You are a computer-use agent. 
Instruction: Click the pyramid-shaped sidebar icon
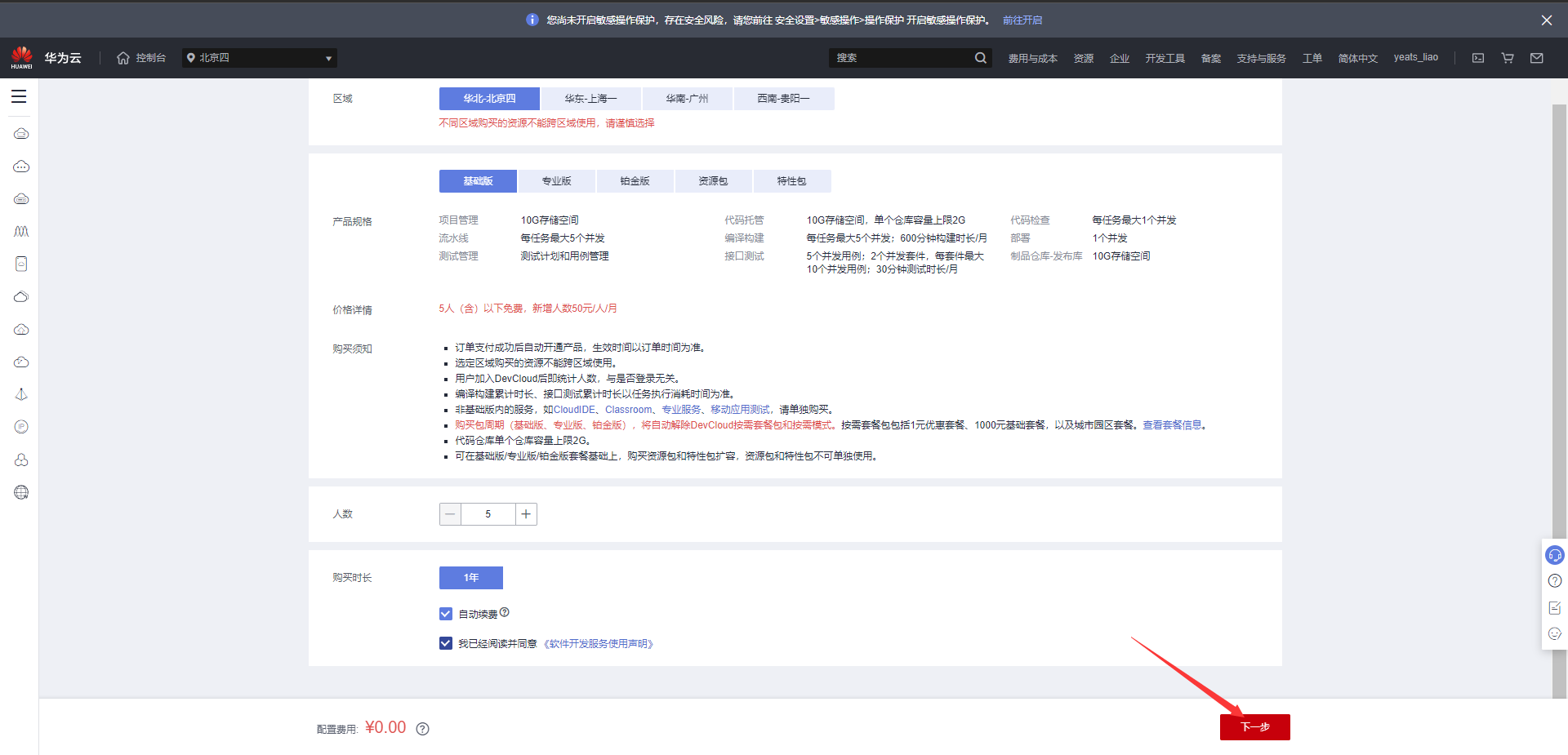21,394
